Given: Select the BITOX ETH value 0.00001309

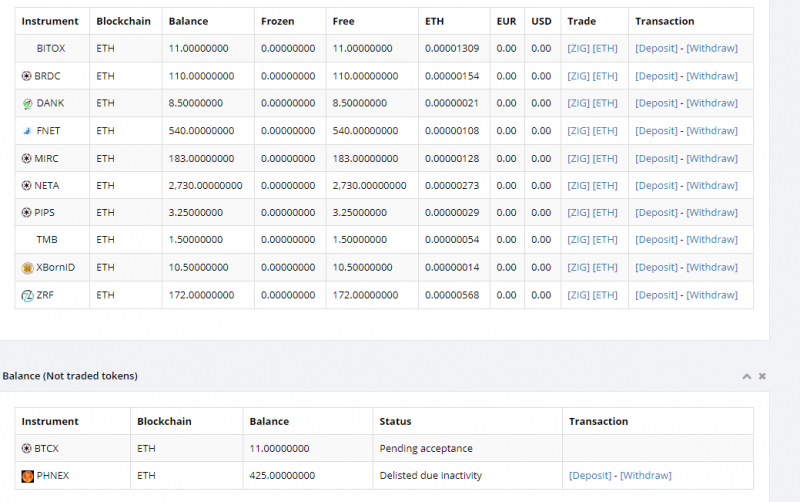Looking at the screenshot, I should 452,48.
